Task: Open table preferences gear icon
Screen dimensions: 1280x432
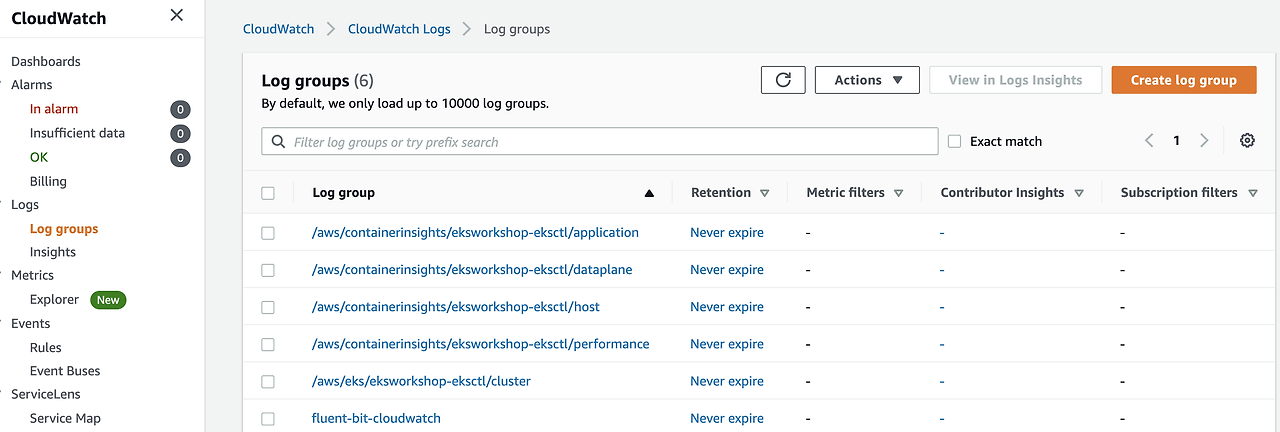Action: pos(1247,141)
